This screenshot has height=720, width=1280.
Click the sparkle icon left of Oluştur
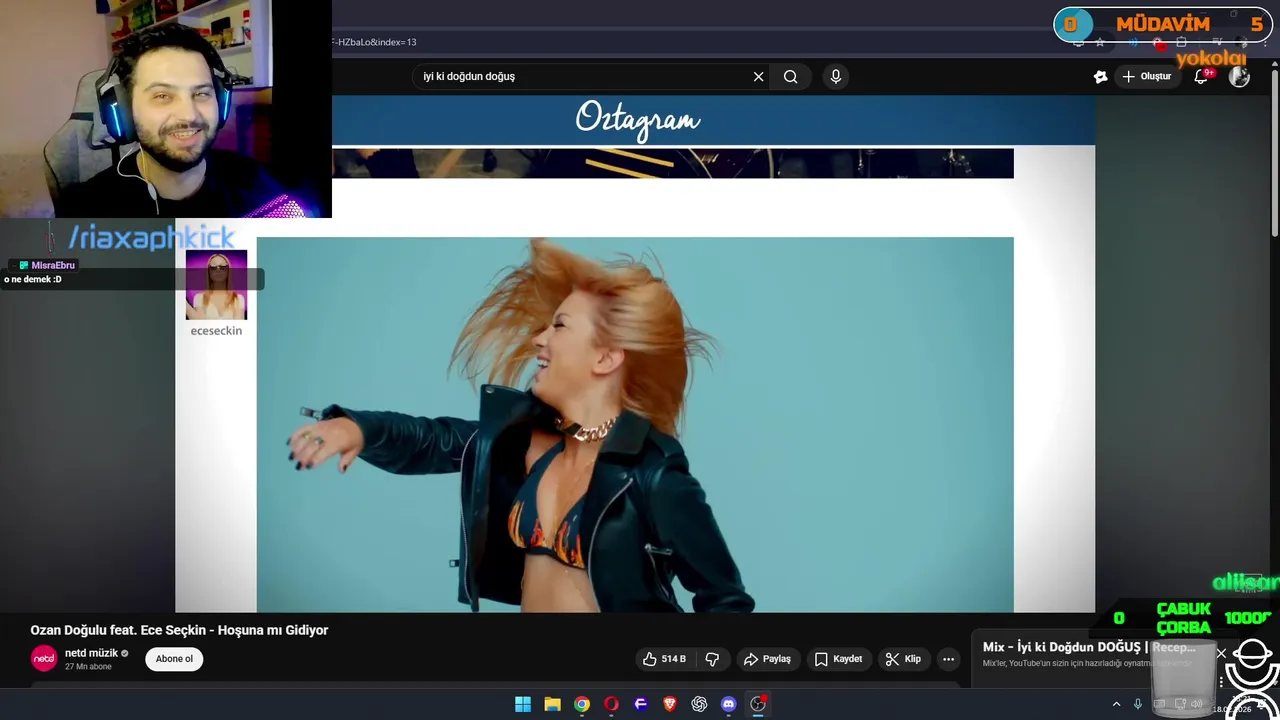coord(1101,77)
